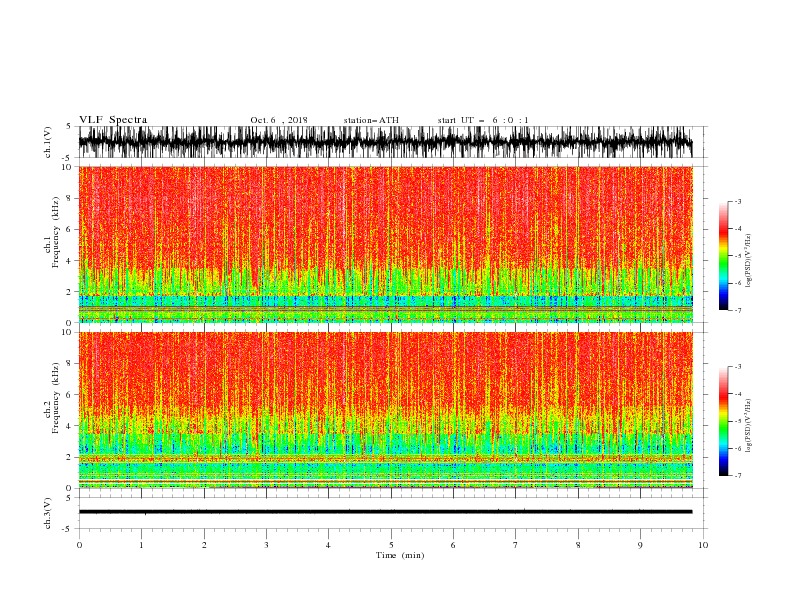The image size is (792, 612).
Task: Click time axis tick label "0"
Action: pos(79,545)
